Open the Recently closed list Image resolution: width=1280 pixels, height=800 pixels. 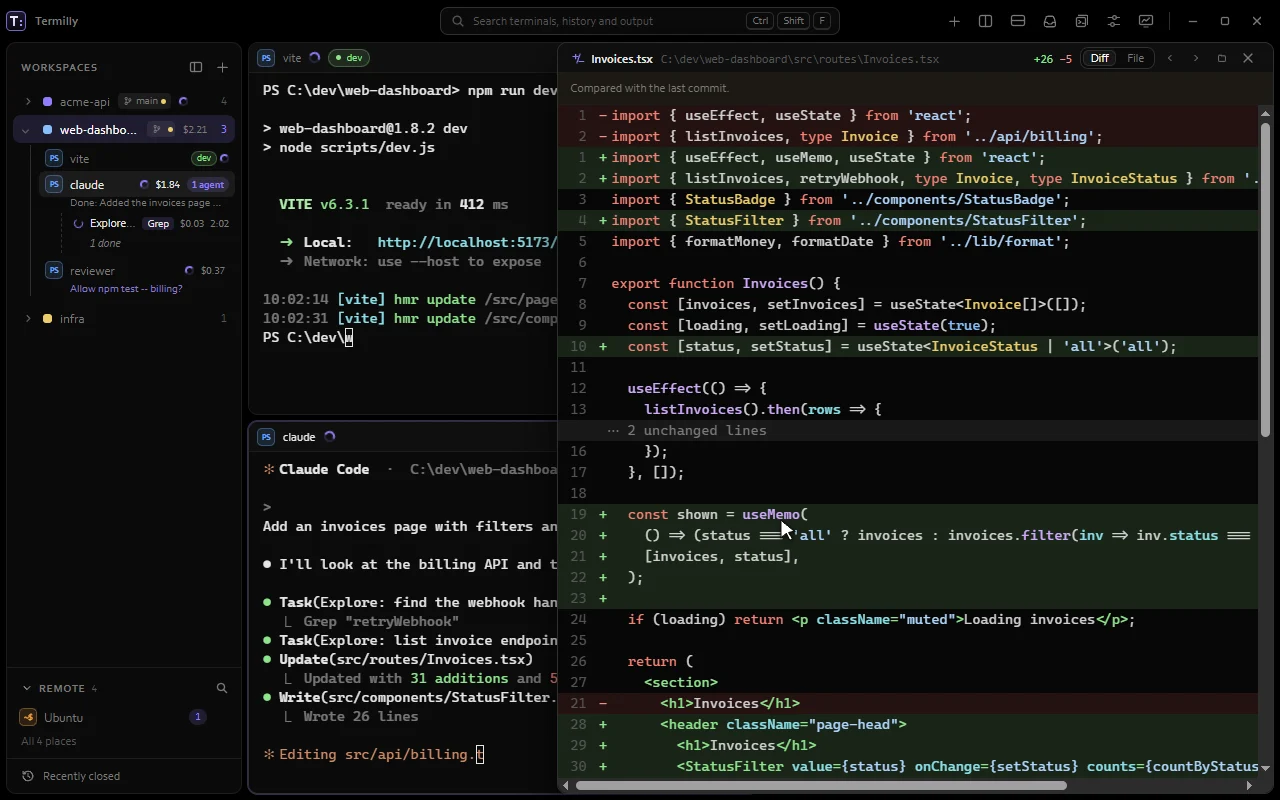click(71, 776)
